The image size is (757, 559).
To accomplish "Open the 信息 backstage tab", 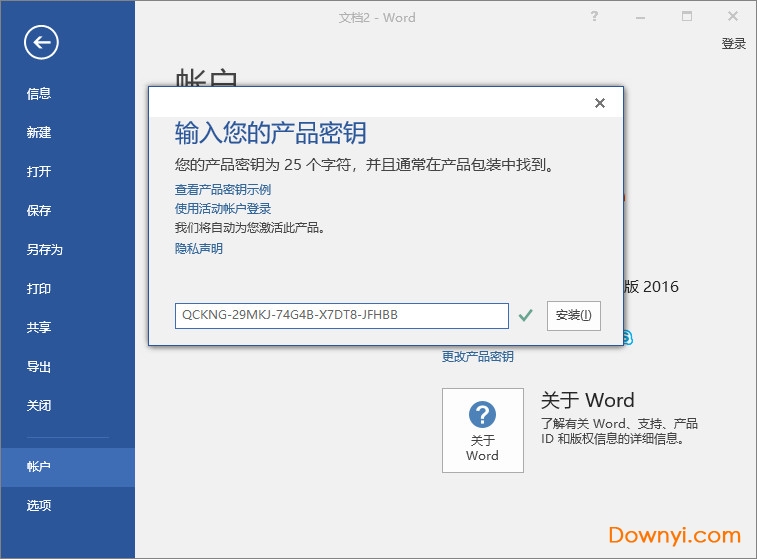I will (39, 94).
